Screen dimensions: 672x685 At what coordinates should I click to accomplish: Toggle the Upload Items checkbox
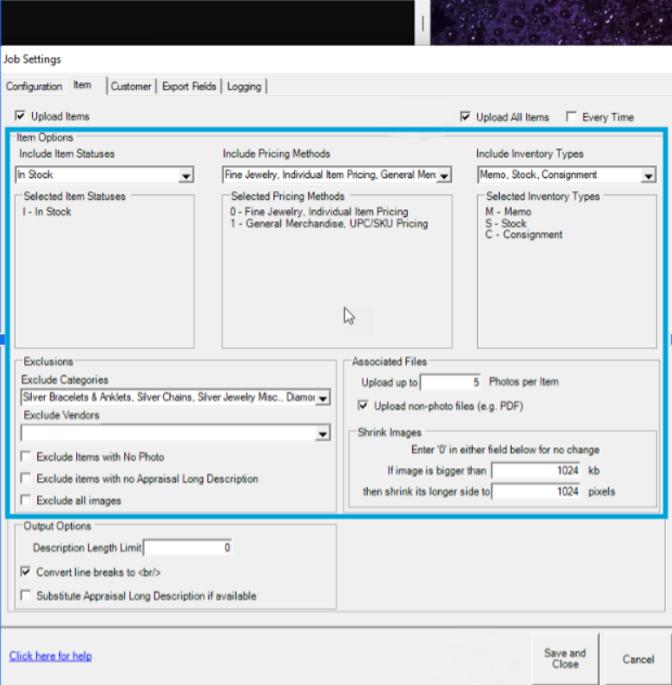coord(22,117)
